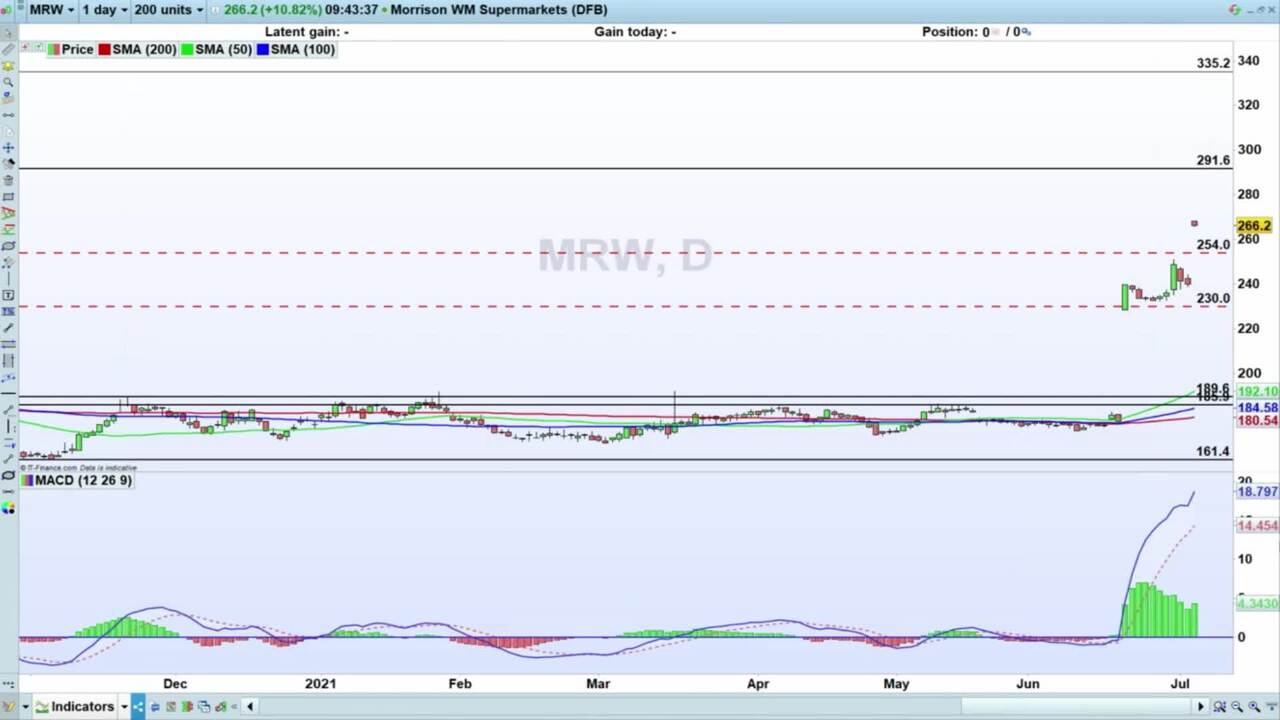
Task: Click the yellow 266.2 current price tag
Action: click(1254, 226)
